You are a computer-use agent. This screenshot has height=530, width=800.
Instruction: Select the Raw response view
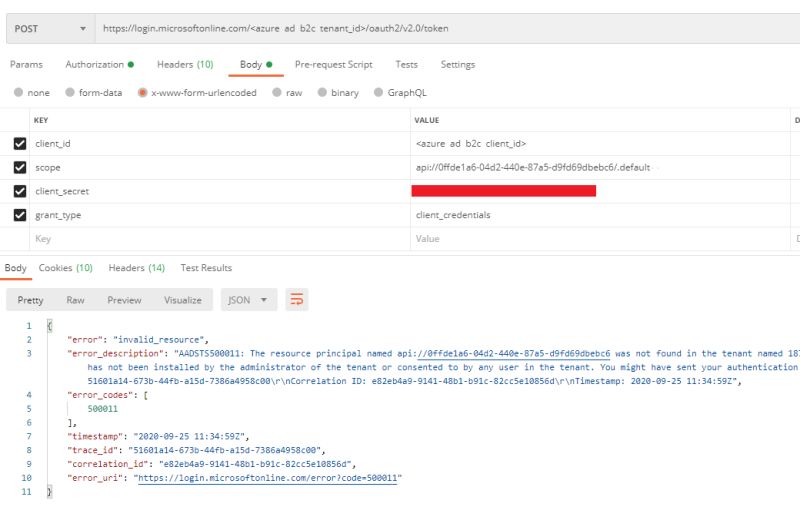coord(76,300)
